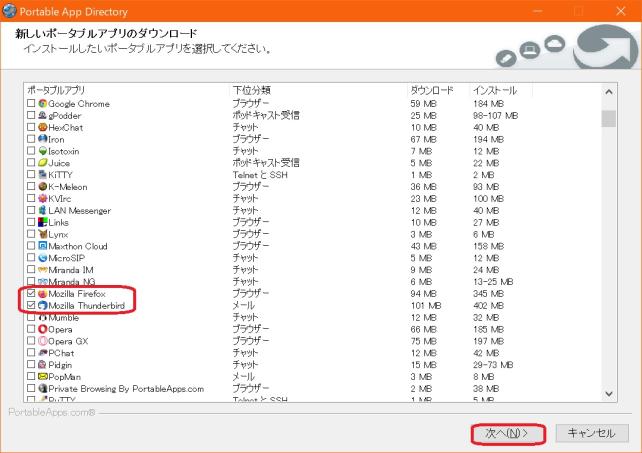Sort by the 下位分類 column header

[x=319, y=90]
